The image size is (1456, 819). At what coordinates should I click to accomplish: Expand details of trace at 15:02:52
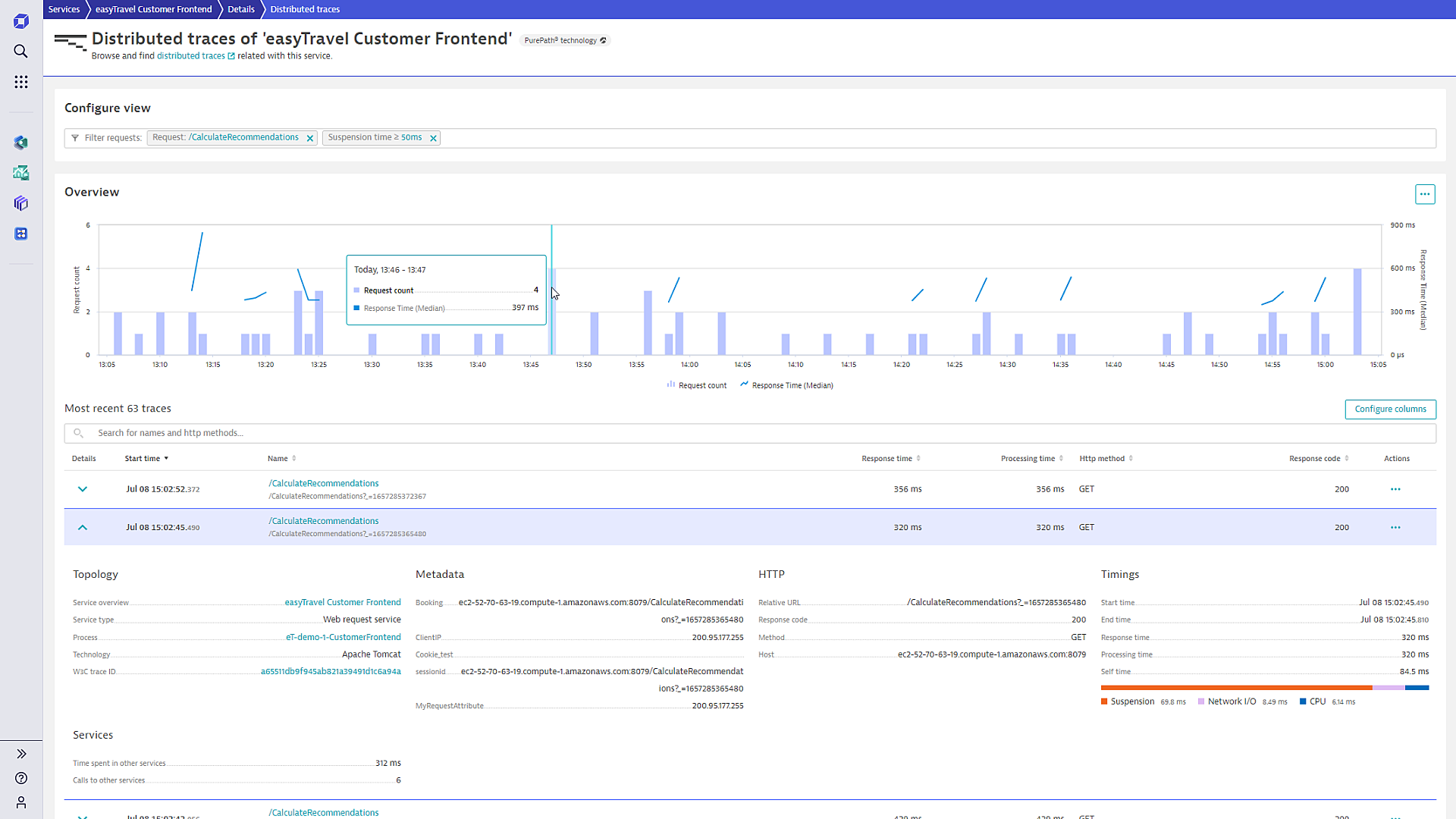point(83,489)
